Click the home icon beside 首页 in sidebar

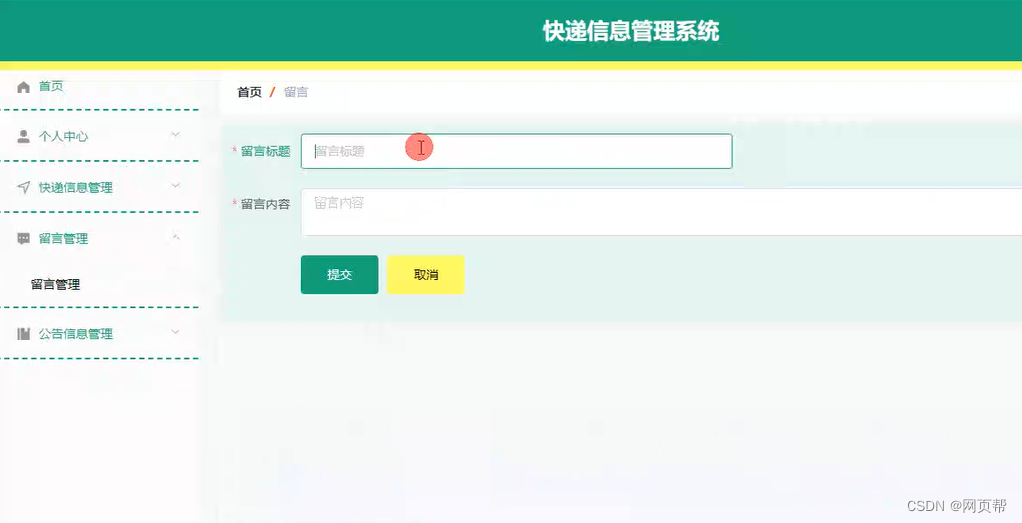(23, 87)
